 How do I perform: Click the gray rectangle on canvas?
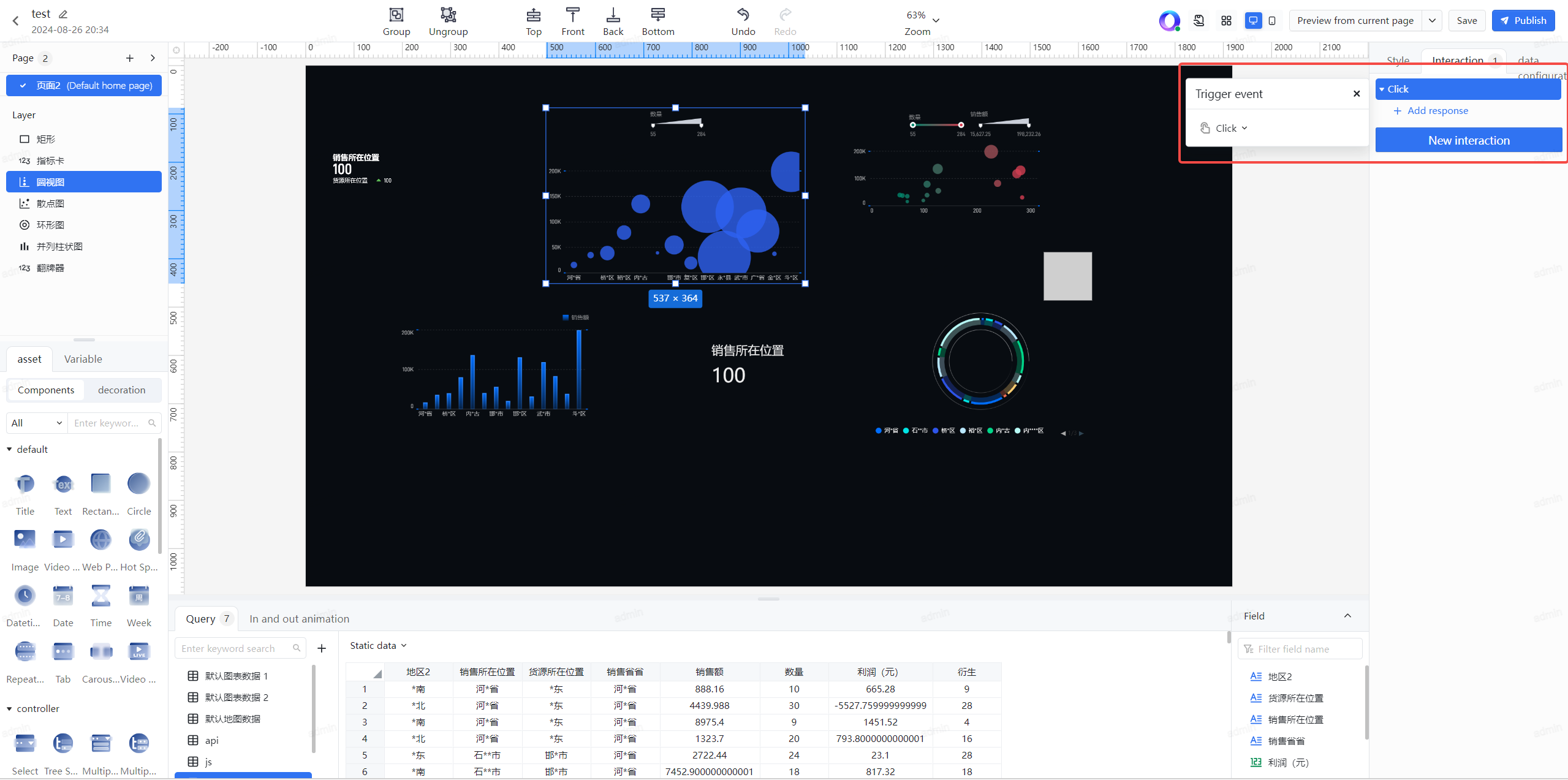click(1067, 276)
